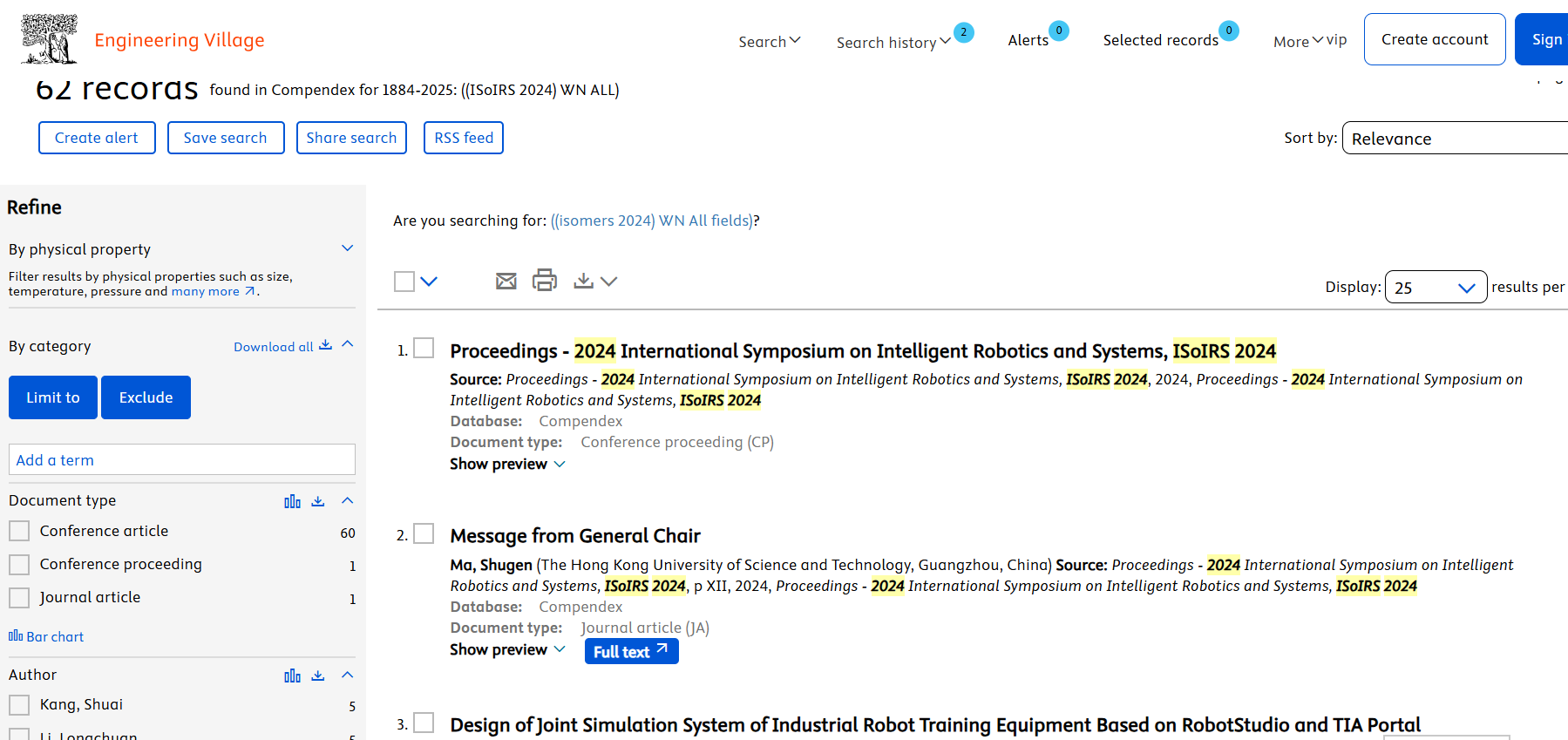Viewport: 1568px width, 740px height.
Task: Open Document type bar chart icon
Action: [292, 501]
